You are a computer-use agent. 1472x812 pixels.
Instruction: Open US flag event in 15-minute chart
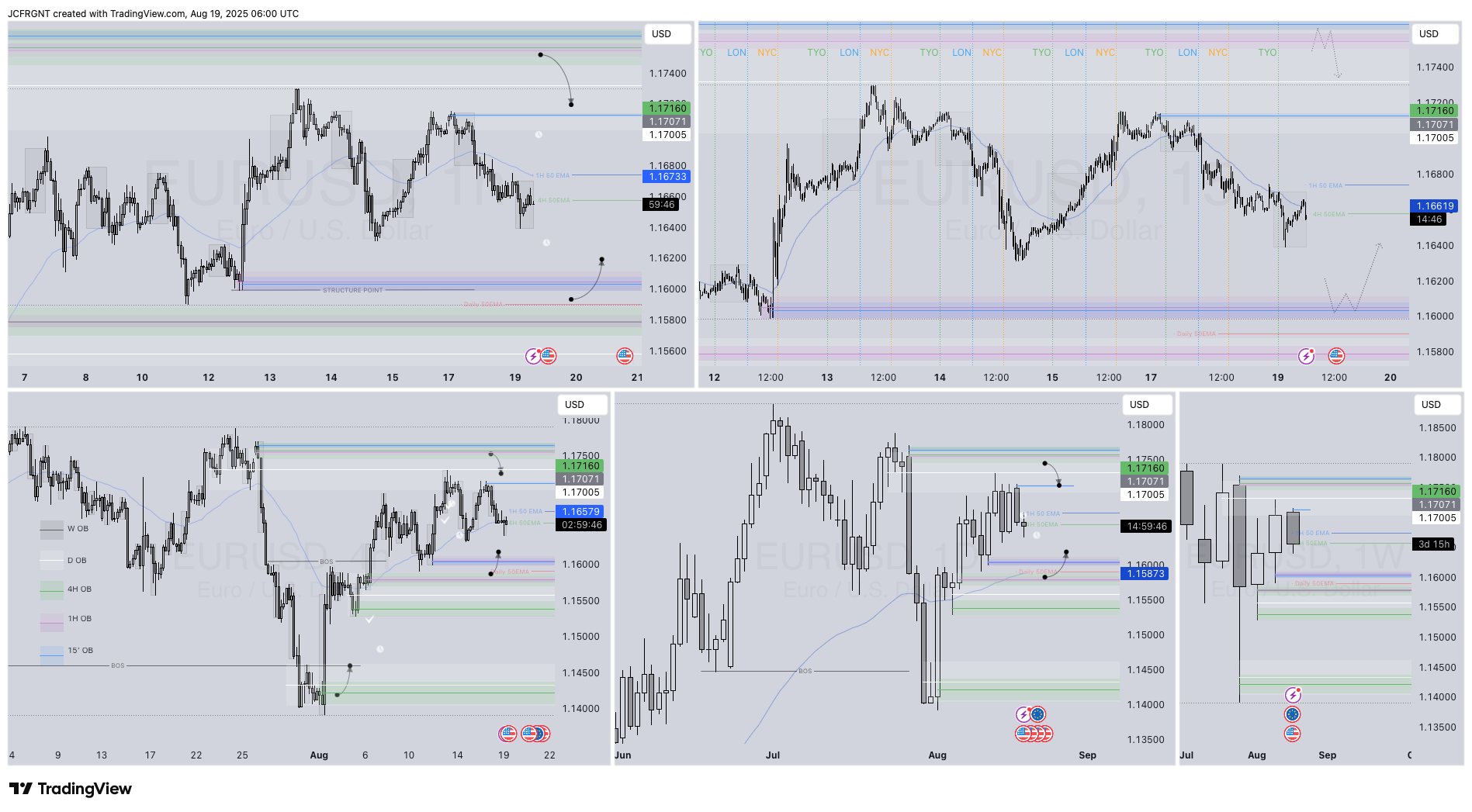click(x=1336, y=356)
